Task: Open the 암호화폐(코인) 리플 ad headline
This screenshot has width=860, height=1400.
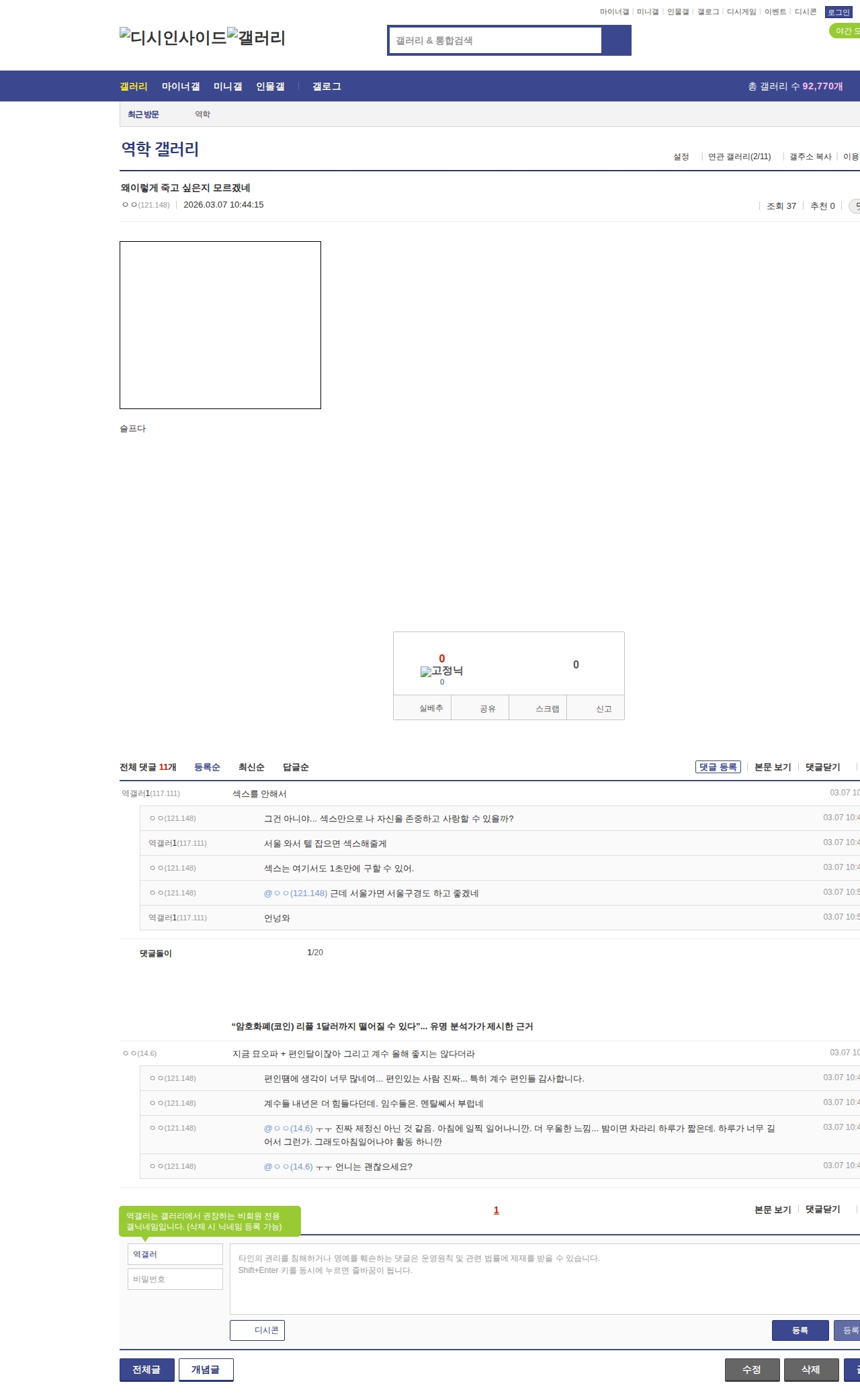Action: pos(382,1026)
